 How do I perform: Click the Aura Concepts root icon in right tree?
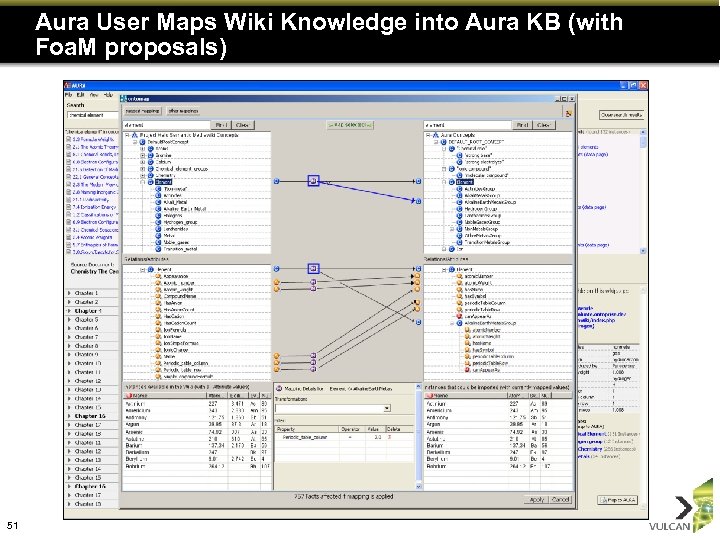pyautogui.click(x=435, y=135)
